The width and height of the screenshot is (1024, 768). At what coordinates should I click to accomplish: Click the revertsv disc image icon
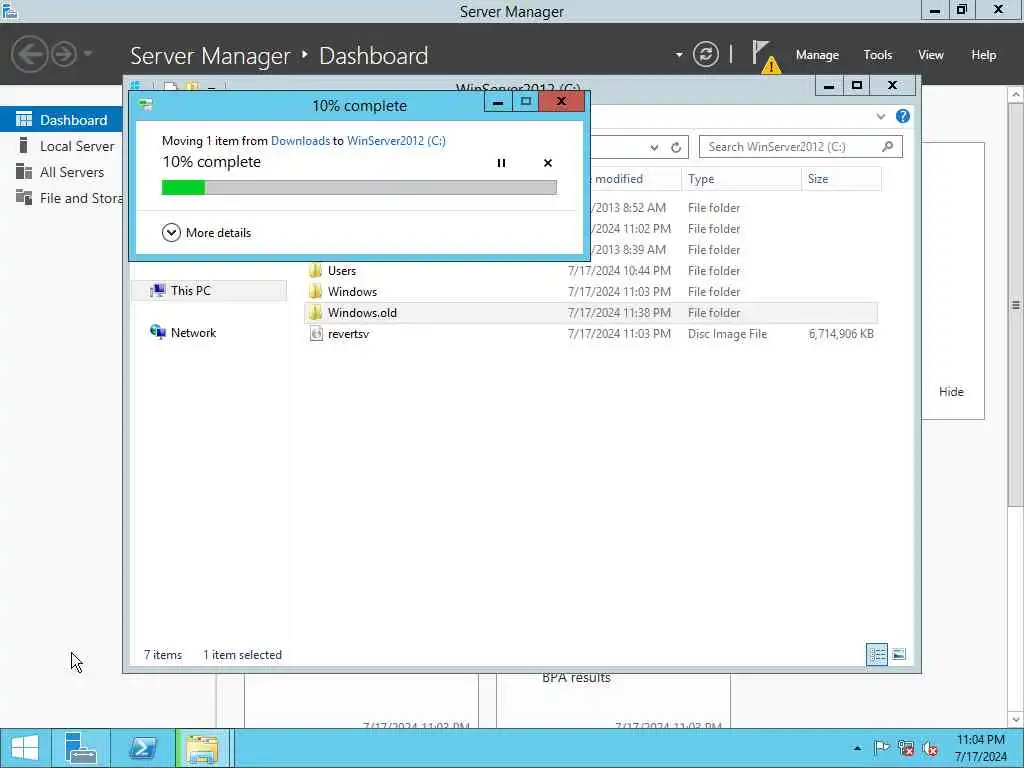tap(316, 334)
